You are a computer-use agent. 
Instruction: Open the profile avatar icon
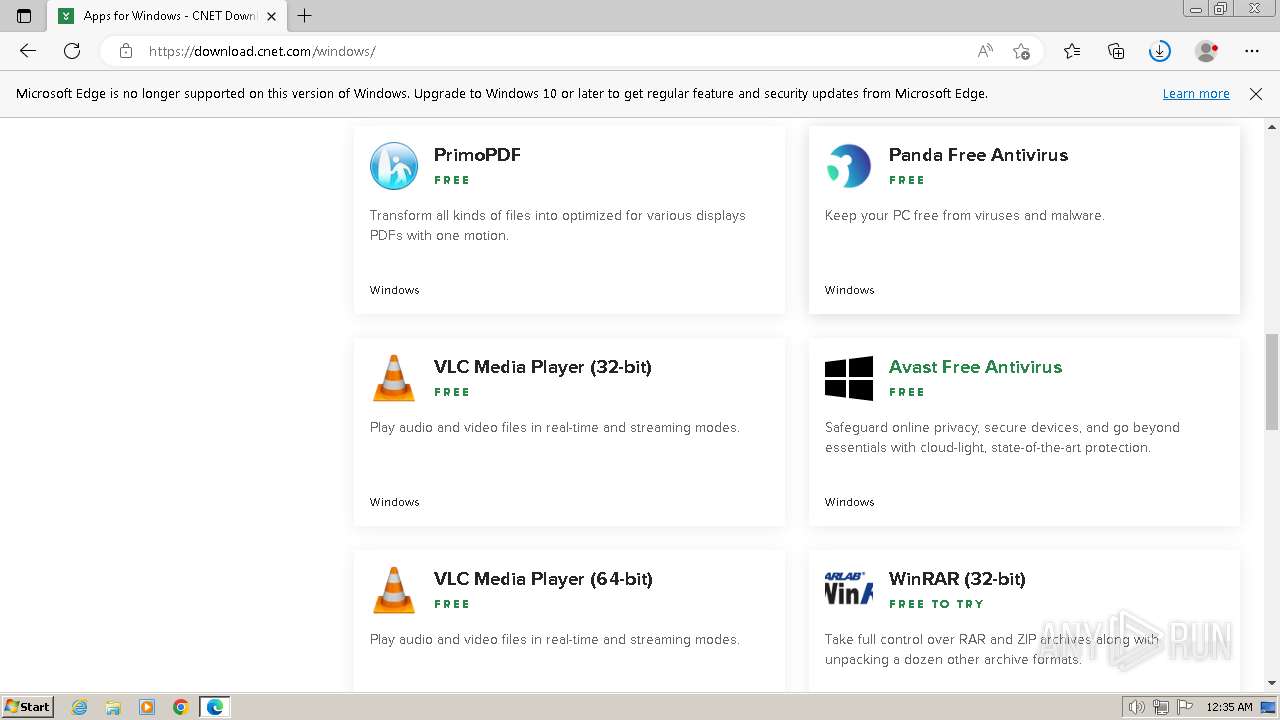1207,51
